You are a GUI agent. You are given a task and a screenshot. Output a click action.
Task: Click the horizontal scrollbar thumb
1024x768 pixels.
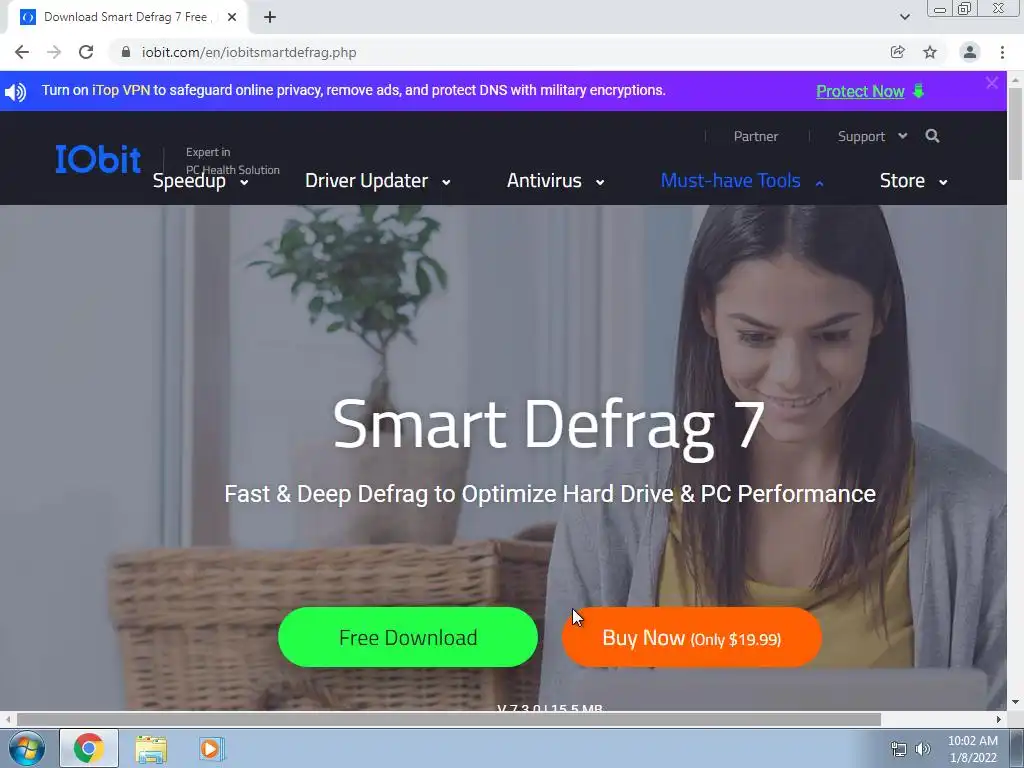point(449,719)
